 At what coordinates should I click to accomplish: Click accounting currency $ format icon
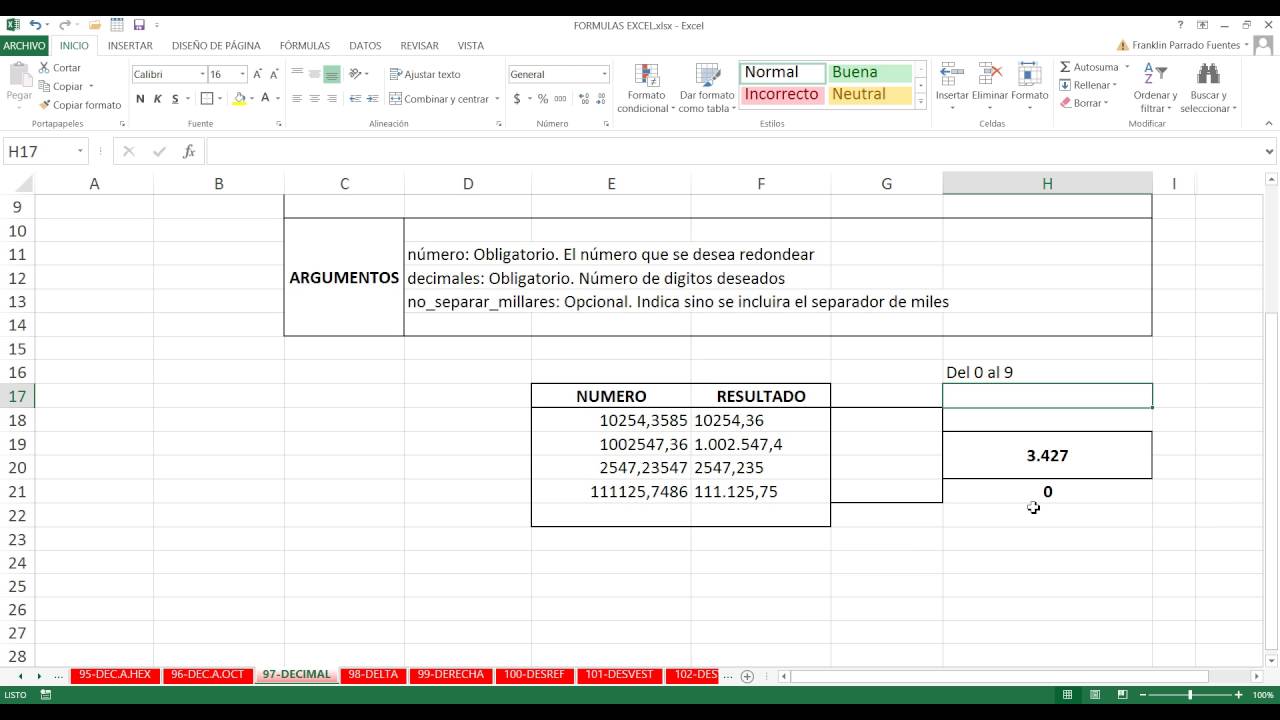517,99
